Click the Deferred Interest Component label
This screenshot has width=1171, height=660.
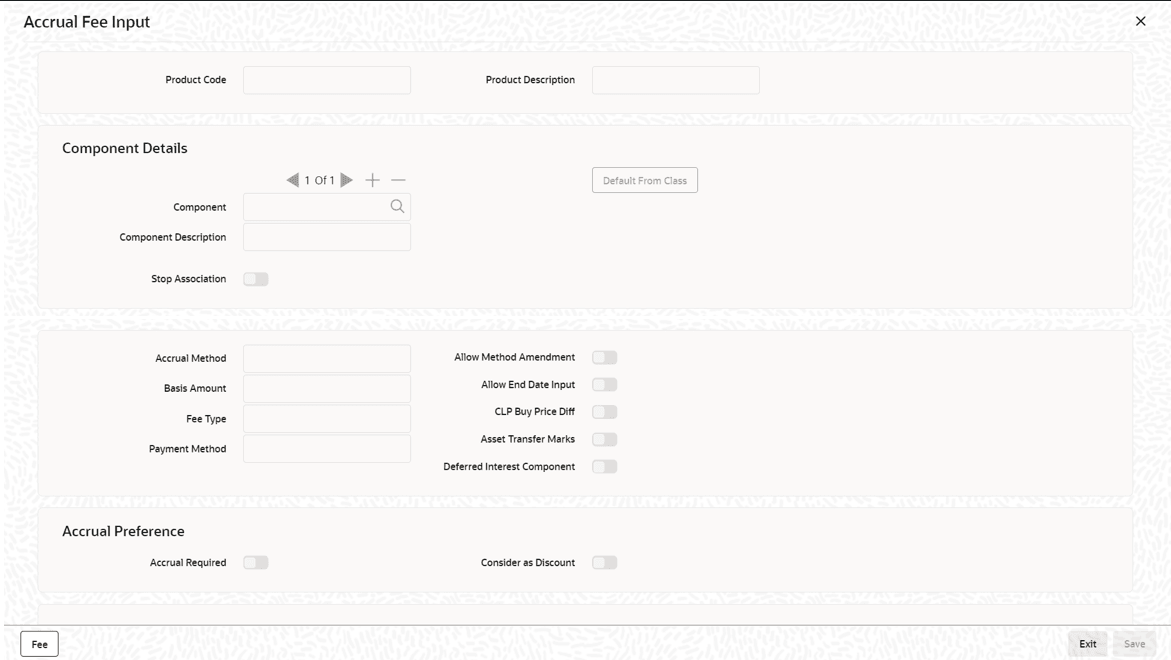coord(509,467)
